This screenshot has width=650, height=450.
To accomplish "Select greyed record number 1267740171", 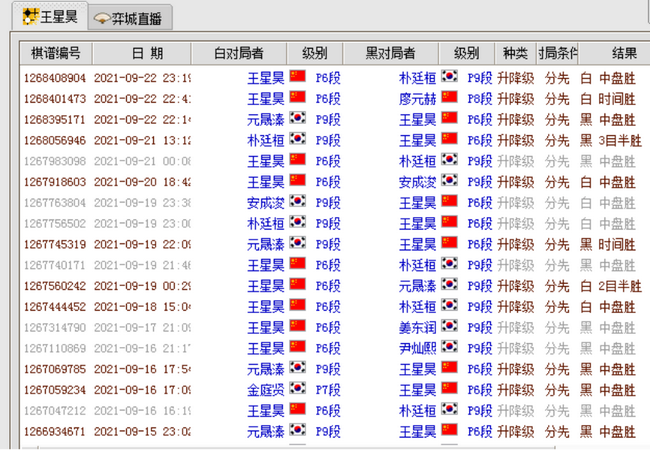I will click(55, 265).
